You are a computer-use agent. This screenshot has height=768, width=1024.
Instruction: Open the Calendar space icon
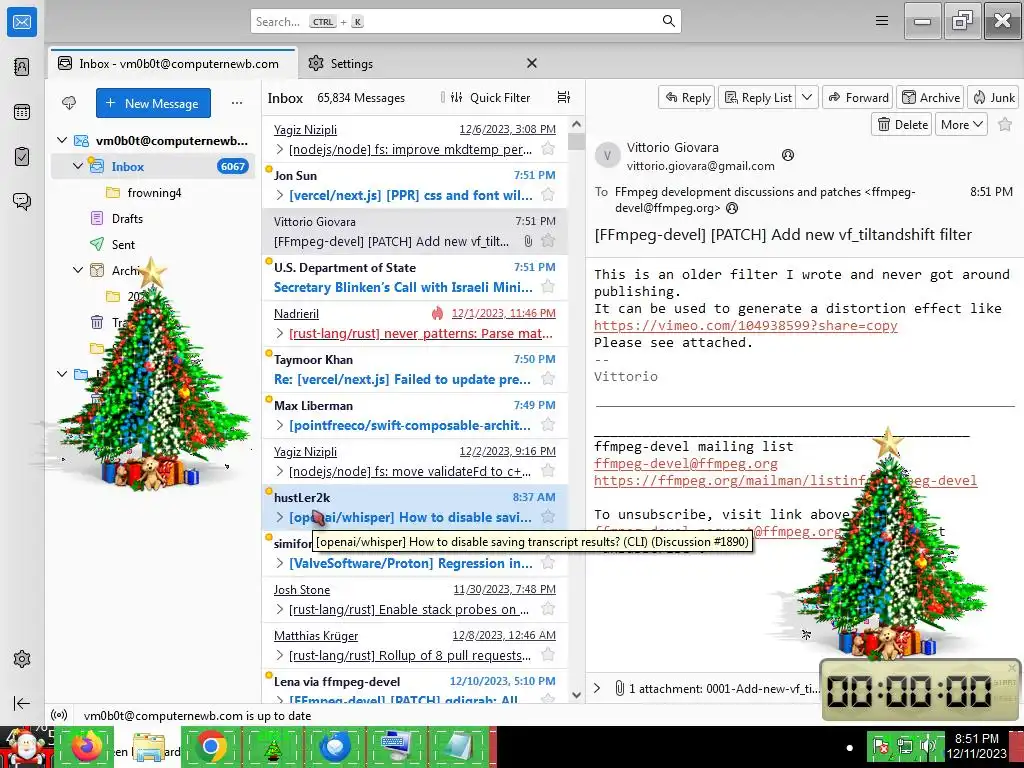point(22,112)
